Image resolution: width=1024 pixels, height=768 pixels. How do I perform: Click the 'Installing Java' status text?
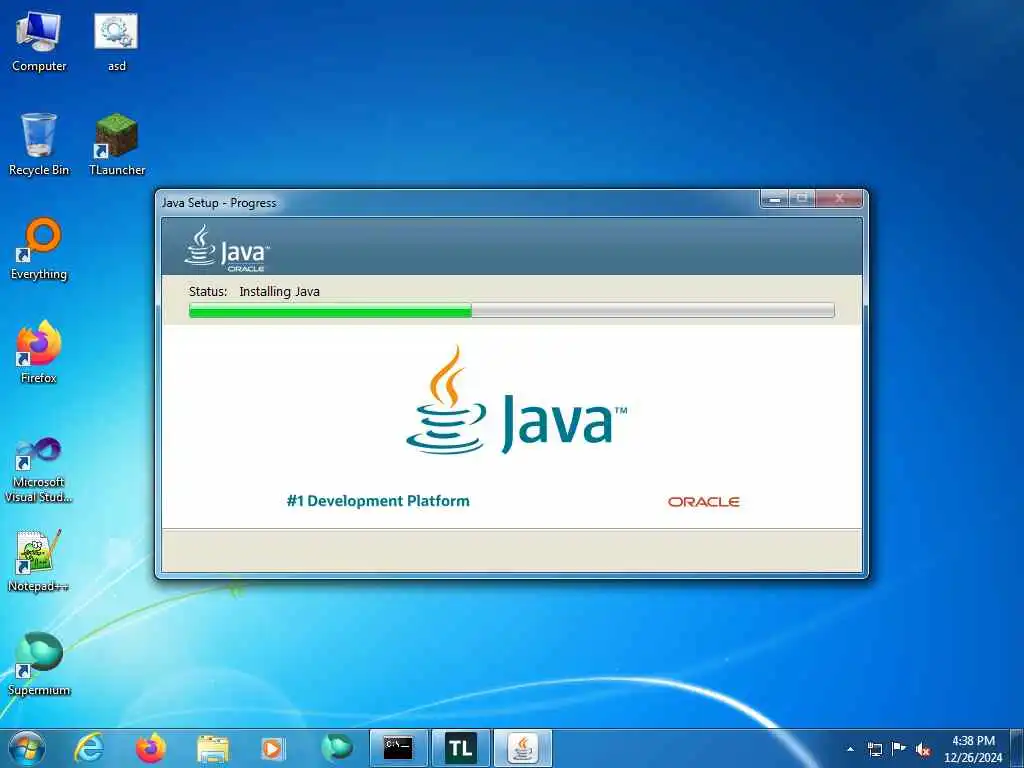coord(280,291)
